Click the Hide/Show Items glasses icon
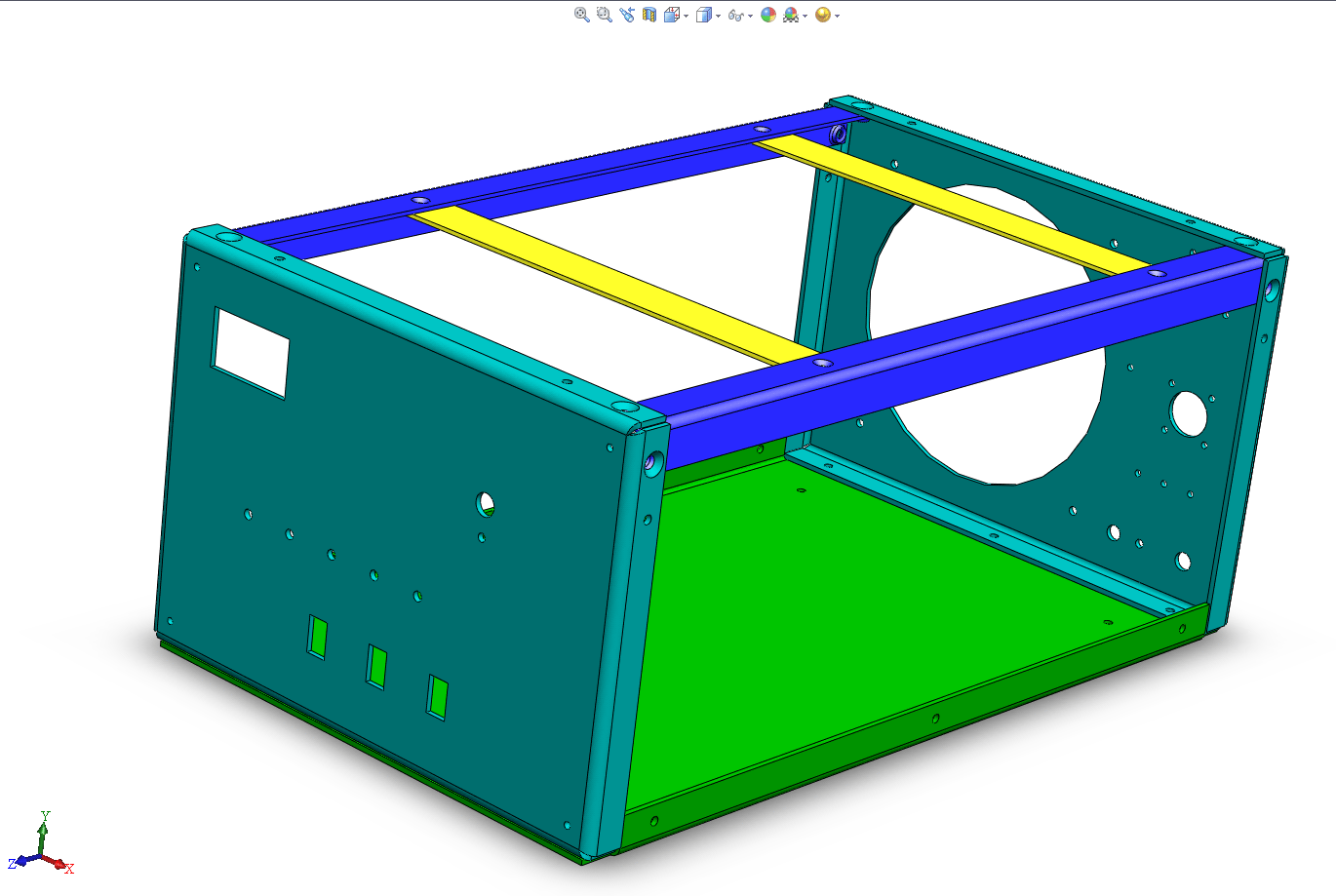Viewport: 1336px width, 896px height. [x=735, y=15]
